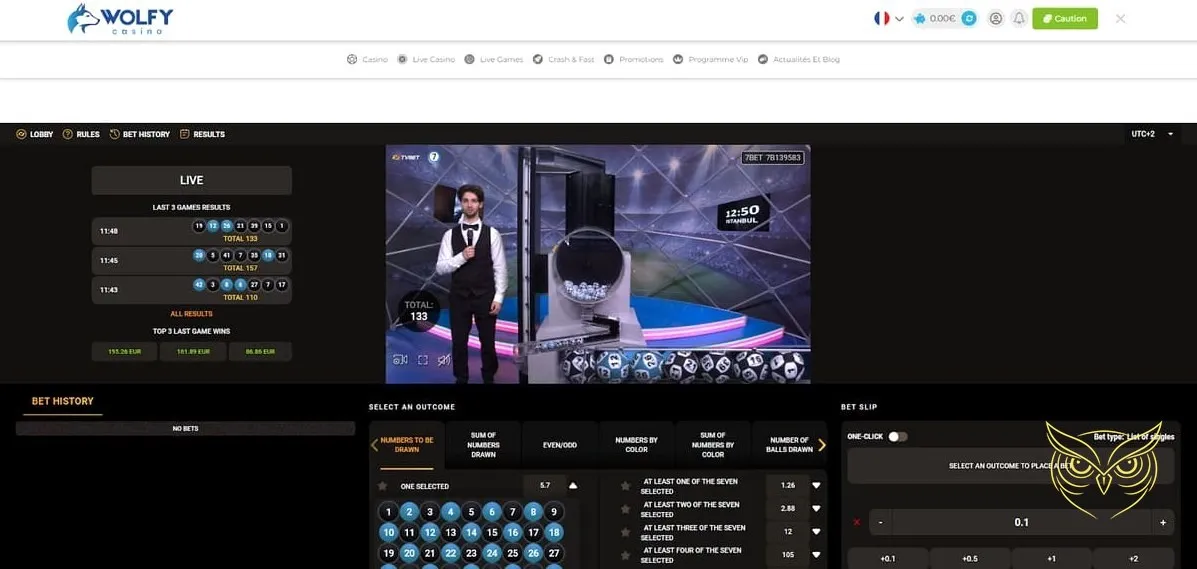Select the Bet History panel tab

tap(63, 401)
